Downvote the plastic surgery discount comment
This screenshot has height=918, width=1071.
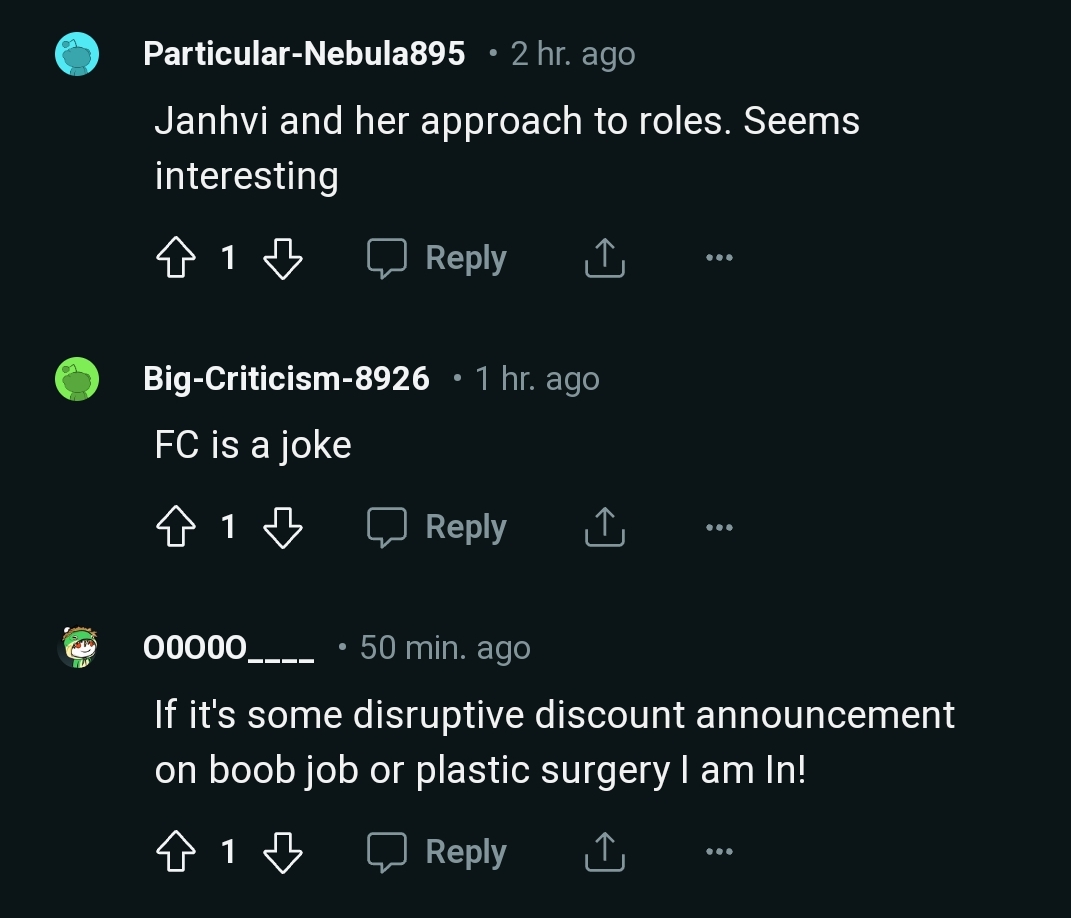coord(282,852)
